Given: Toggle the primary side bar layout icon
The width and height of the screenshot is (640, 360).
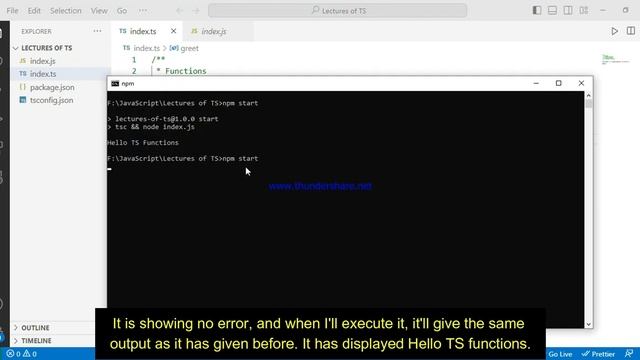Looking at the screenshot, I should [x=537, y=10].
